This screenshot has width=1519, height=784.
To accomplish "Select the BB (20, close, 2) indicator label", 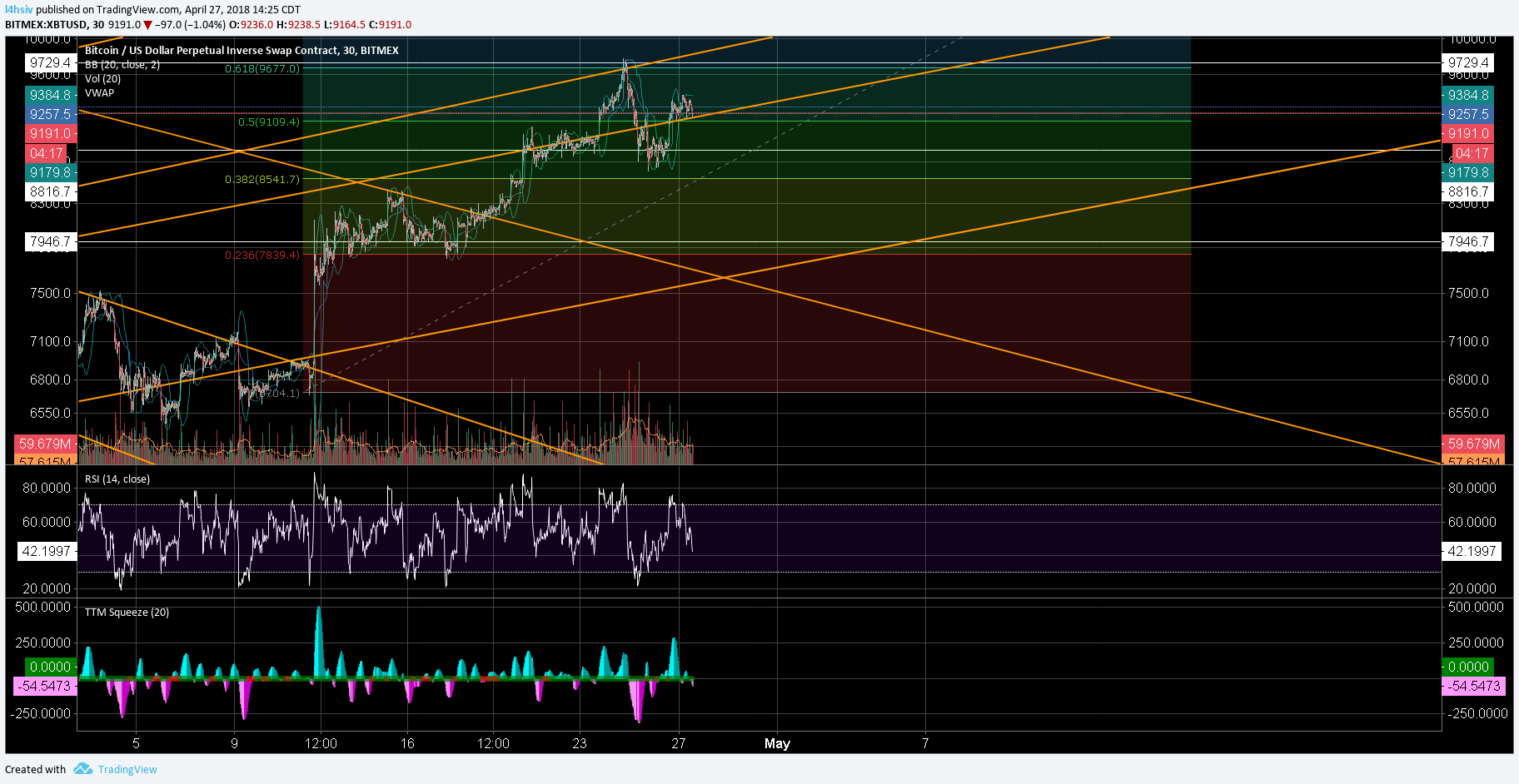I will coord(122,65).
